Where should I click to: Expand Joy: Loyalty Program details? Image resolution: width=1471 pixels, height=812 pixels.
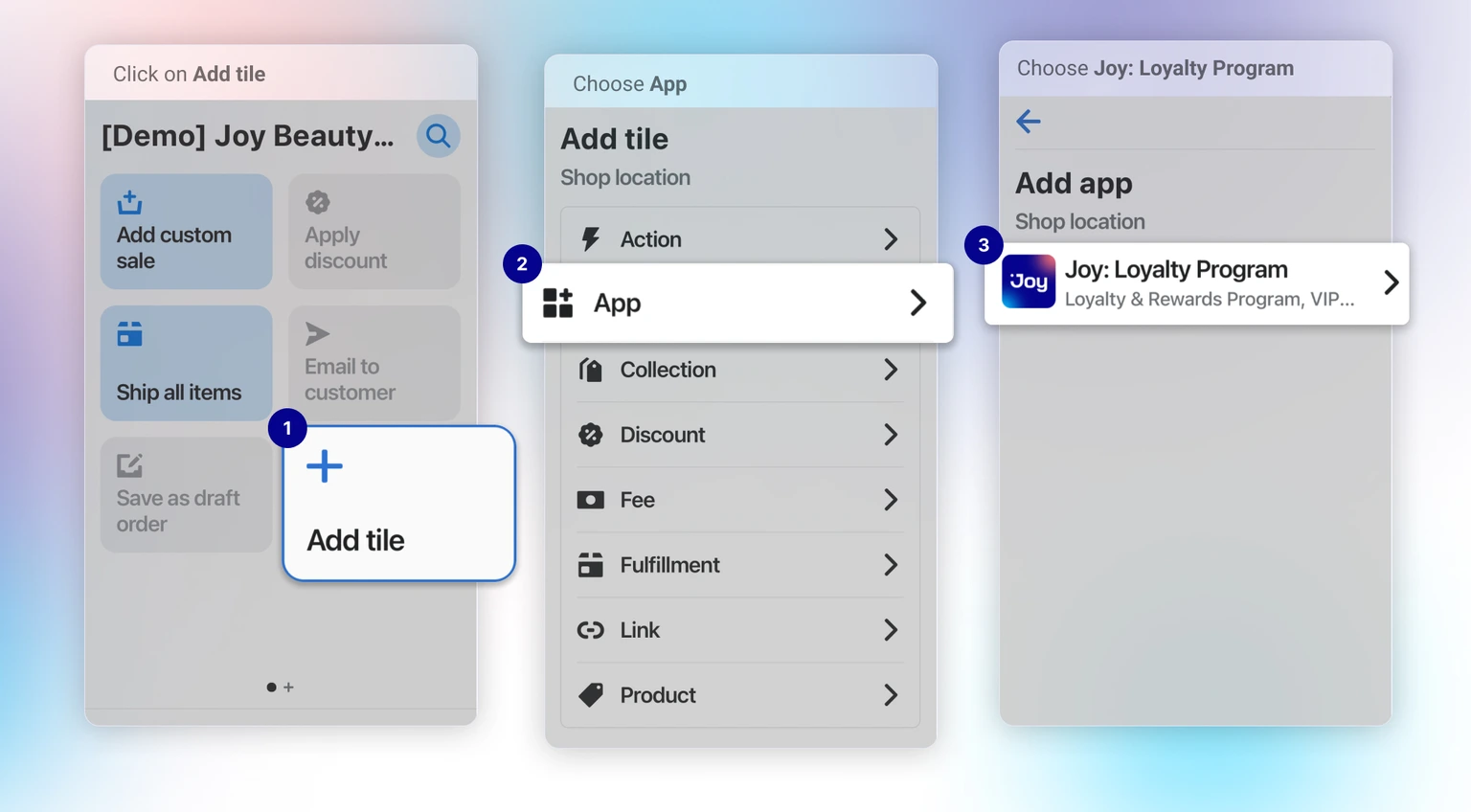(x=1391, y=282)
